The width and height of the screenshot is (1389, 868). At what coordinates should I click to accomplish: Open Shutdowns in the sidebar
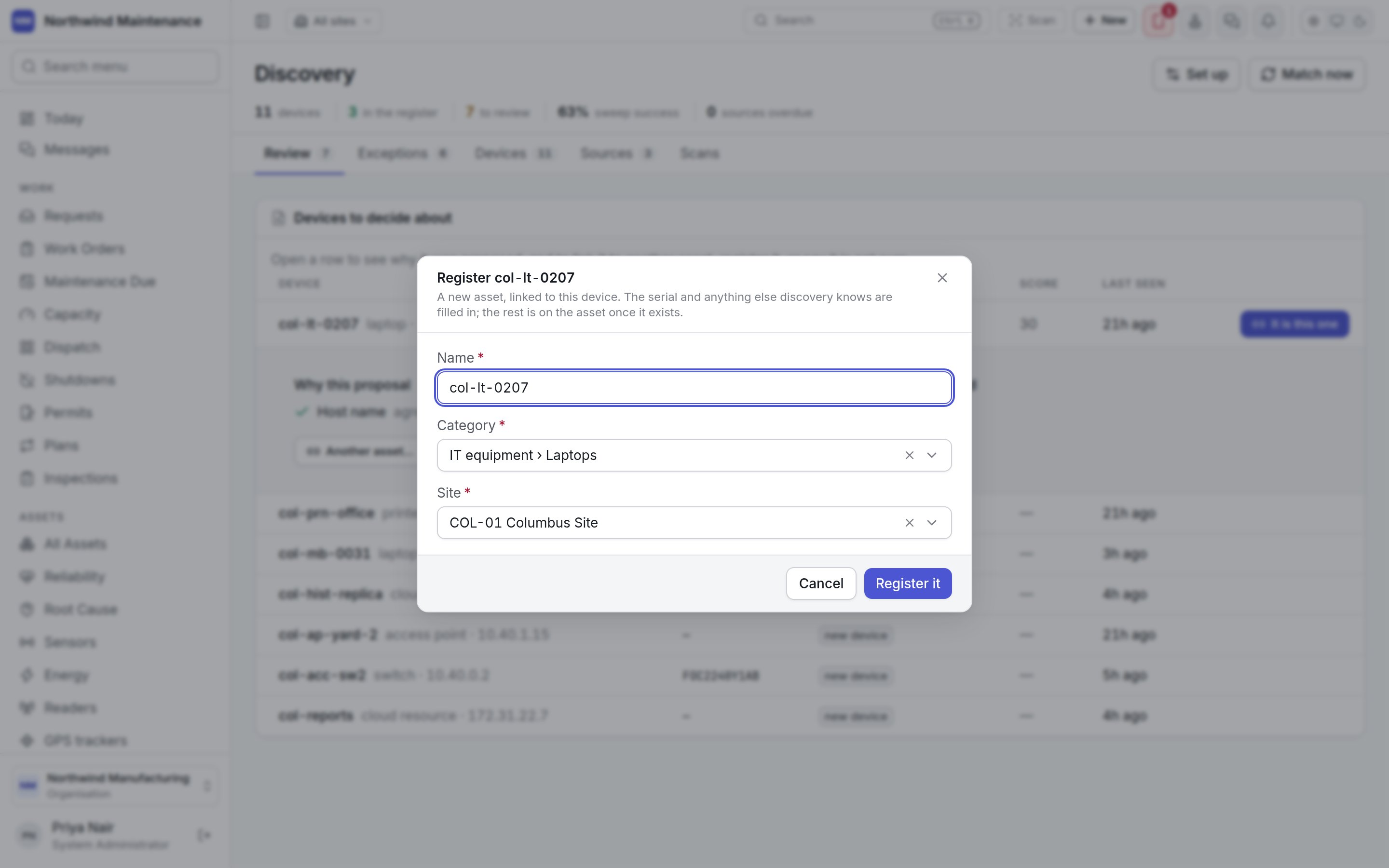115,380
